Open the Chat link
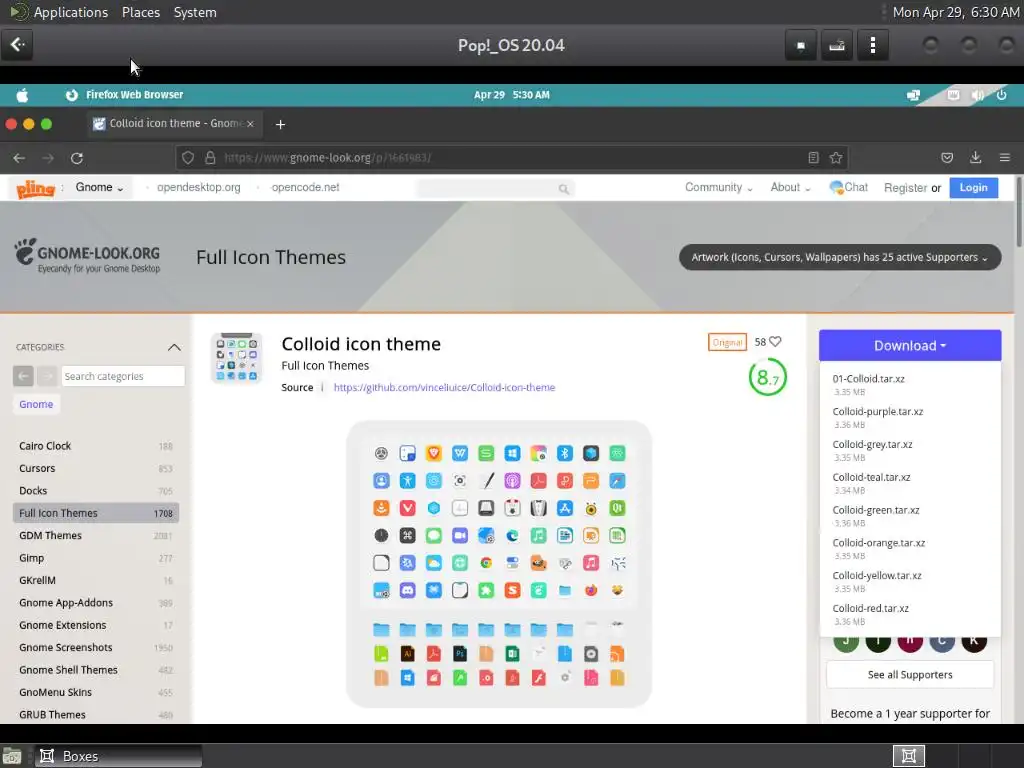The image size is (1024, 768). [848, 187]
